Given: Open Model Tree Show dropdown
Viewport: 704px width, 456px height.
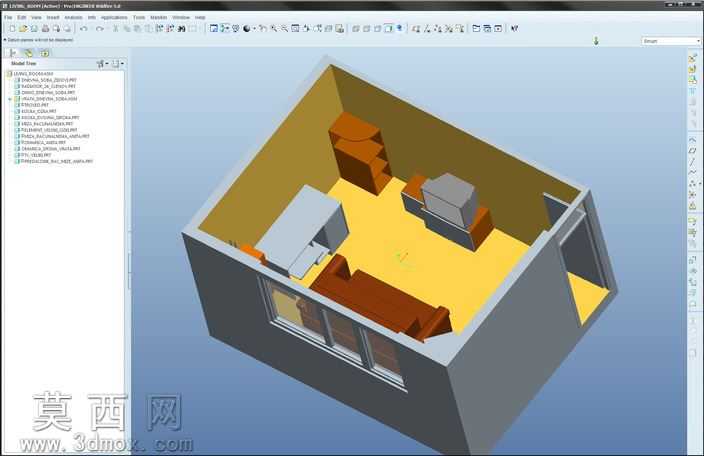Looking at the screenshot, I should 102,64.
